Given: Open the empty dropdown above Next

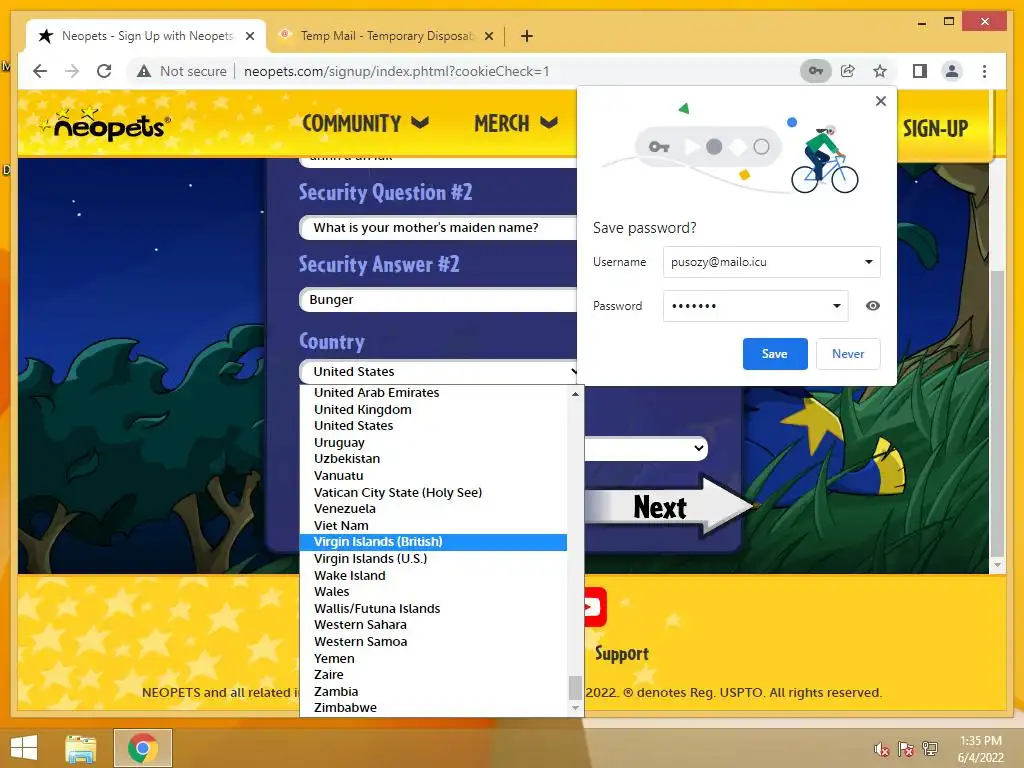Looking at the screenshot, I should (645, 448).
